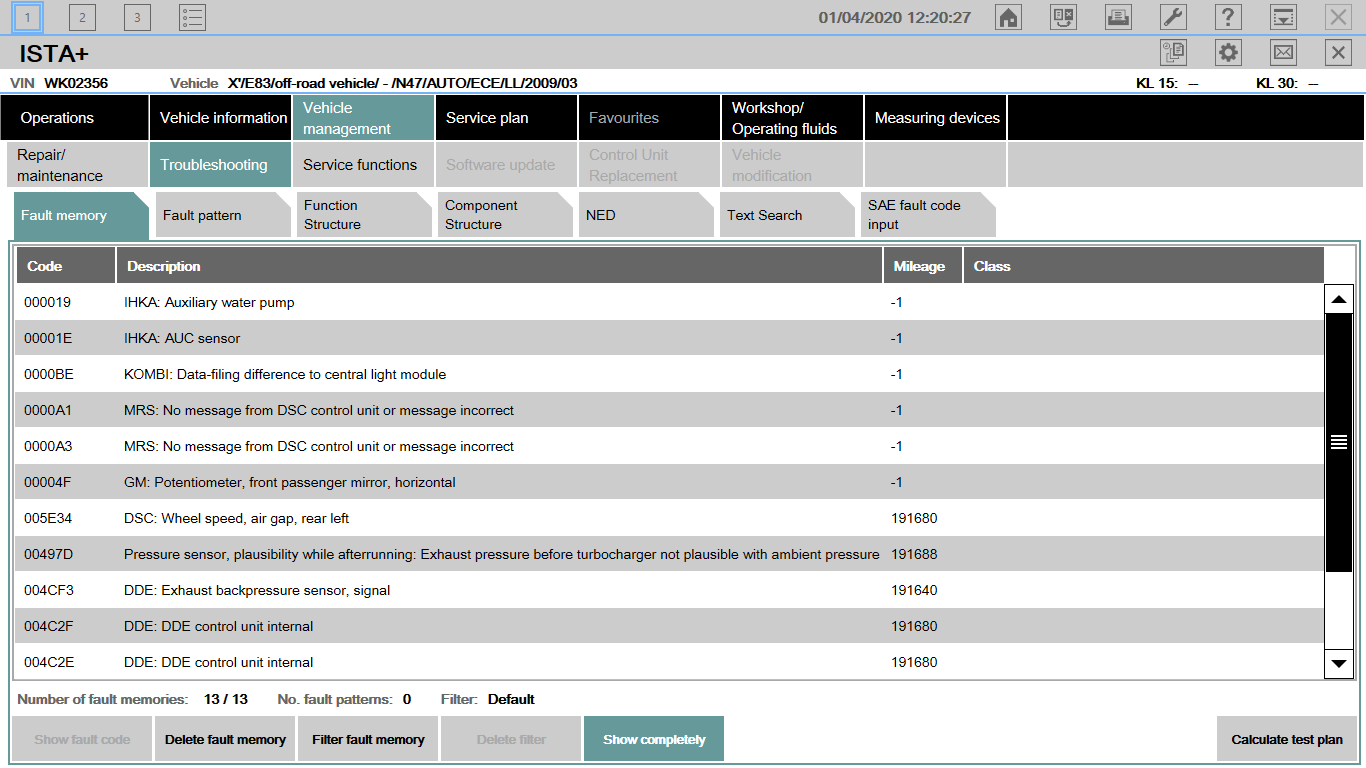Go to the home screen icon
This screenshot has width=1366, height=768.
coord(1008,17)
